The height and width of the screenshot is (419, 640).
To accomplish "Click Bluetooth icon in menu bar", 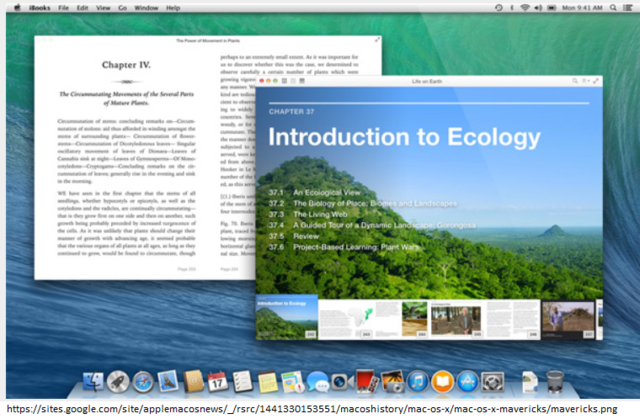I will (x=512, y=7).
